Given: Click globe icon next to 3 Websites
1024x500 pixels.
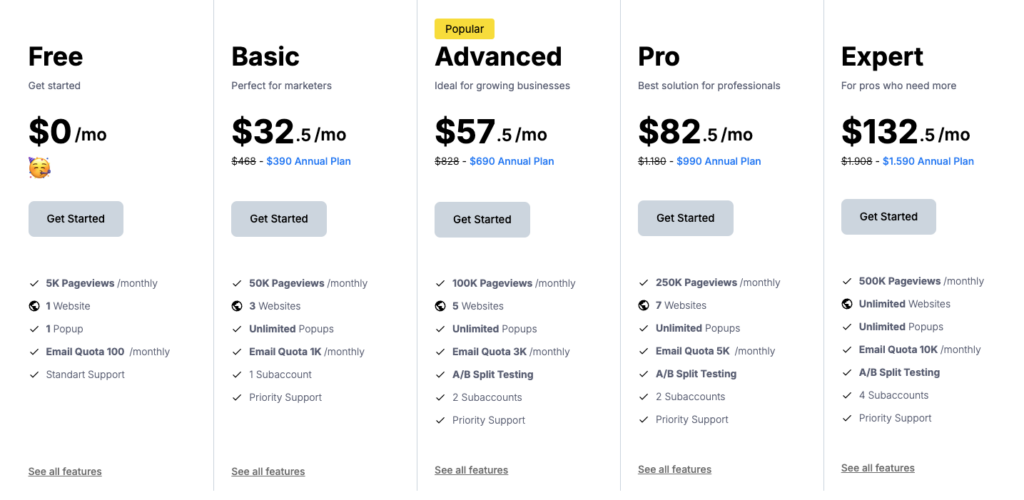Looking at the screenshot, I should pyautogui.click(x=237, y=306).
